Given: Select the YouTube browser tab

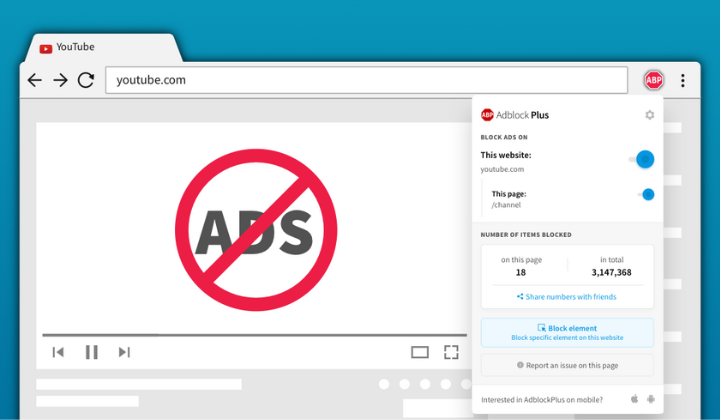Looking at the screenshot, I should click(x=103, y=48).
